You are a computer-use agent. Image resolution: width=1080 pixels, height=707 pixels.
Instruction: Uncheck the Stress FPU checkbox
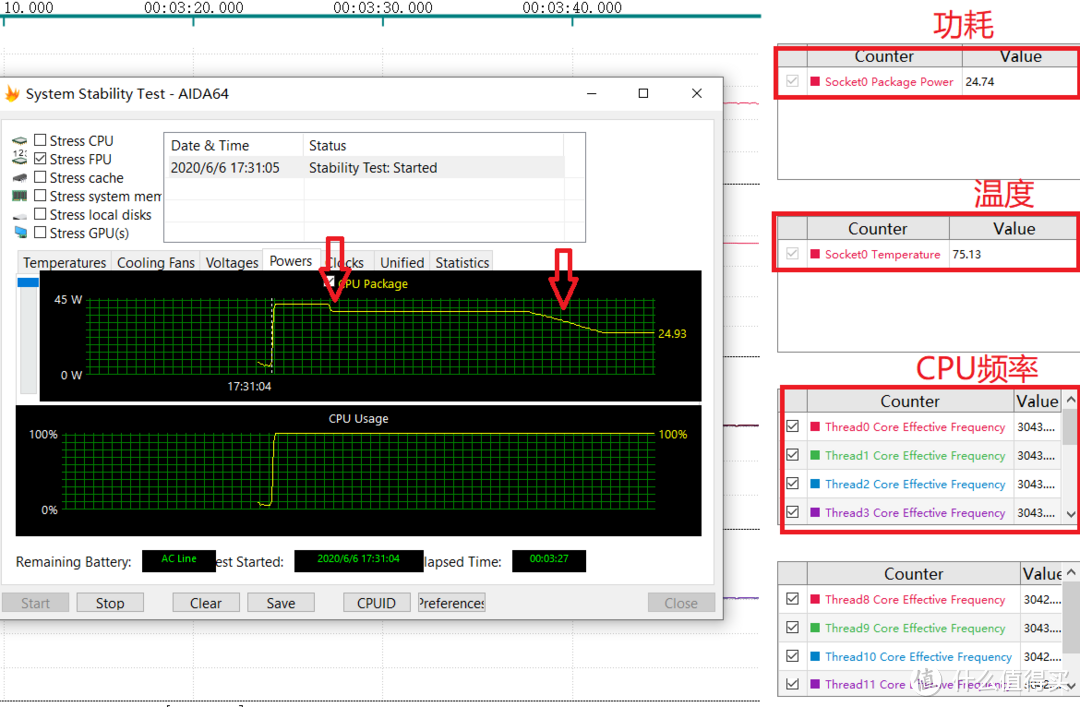pos(41,158)
